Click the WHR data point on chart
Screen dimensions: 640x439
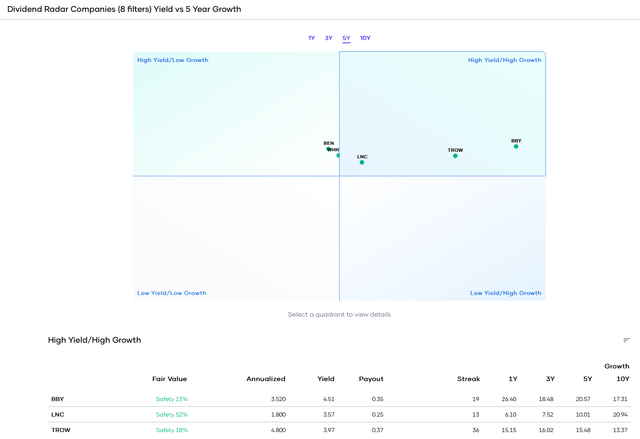coord(338,155)
